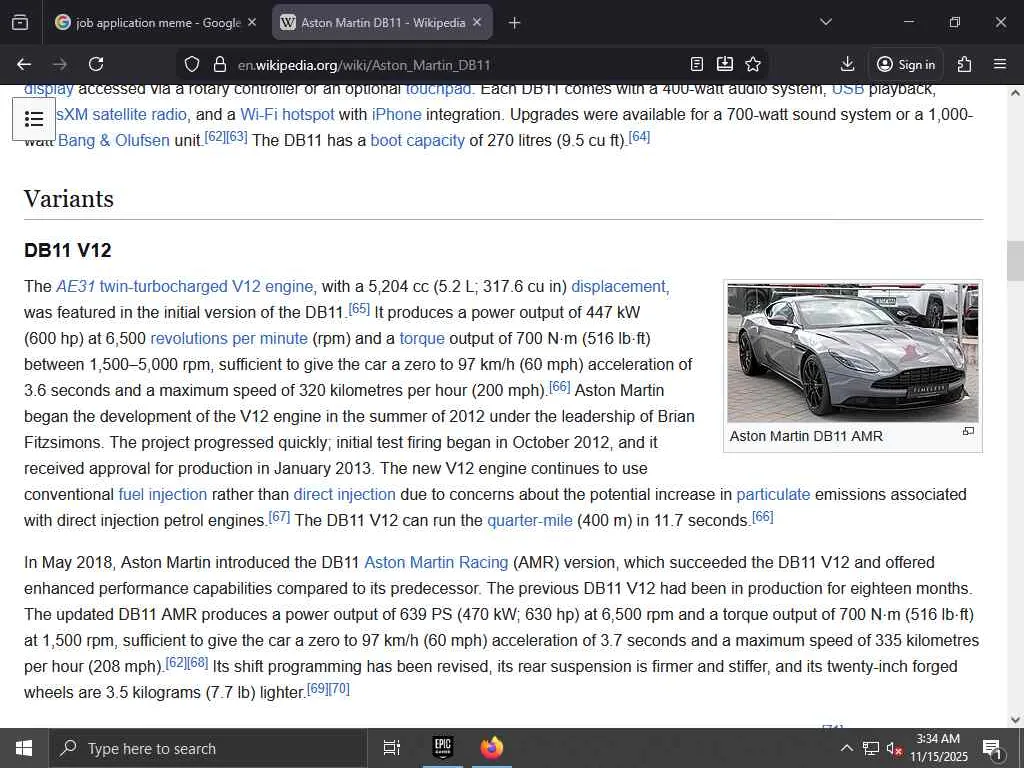Toggle the Wikipedia table of contents

(x=34, y=119)
